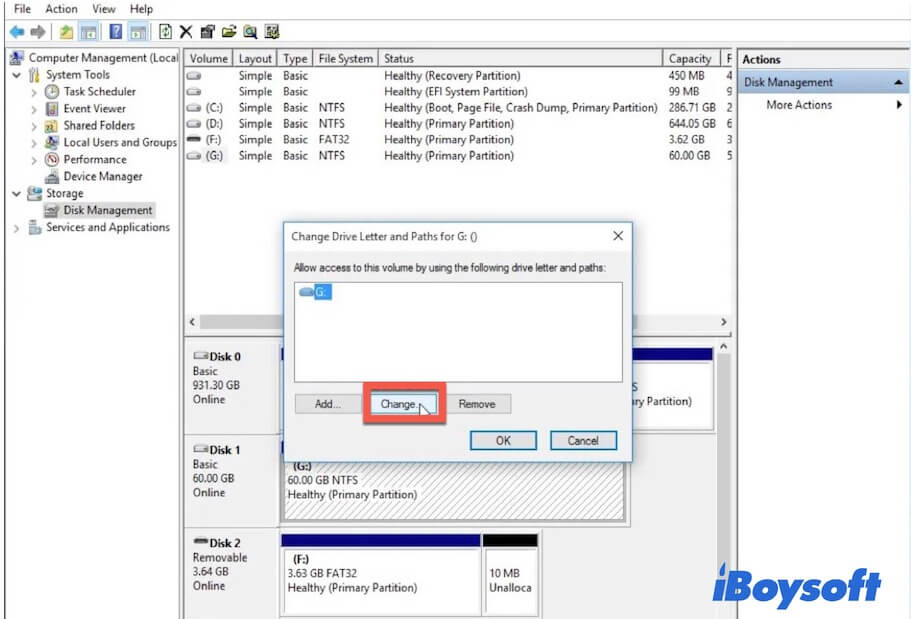This screenshot has height=619, width=911.
Task: Open the View menu
Action: (104, 9)
